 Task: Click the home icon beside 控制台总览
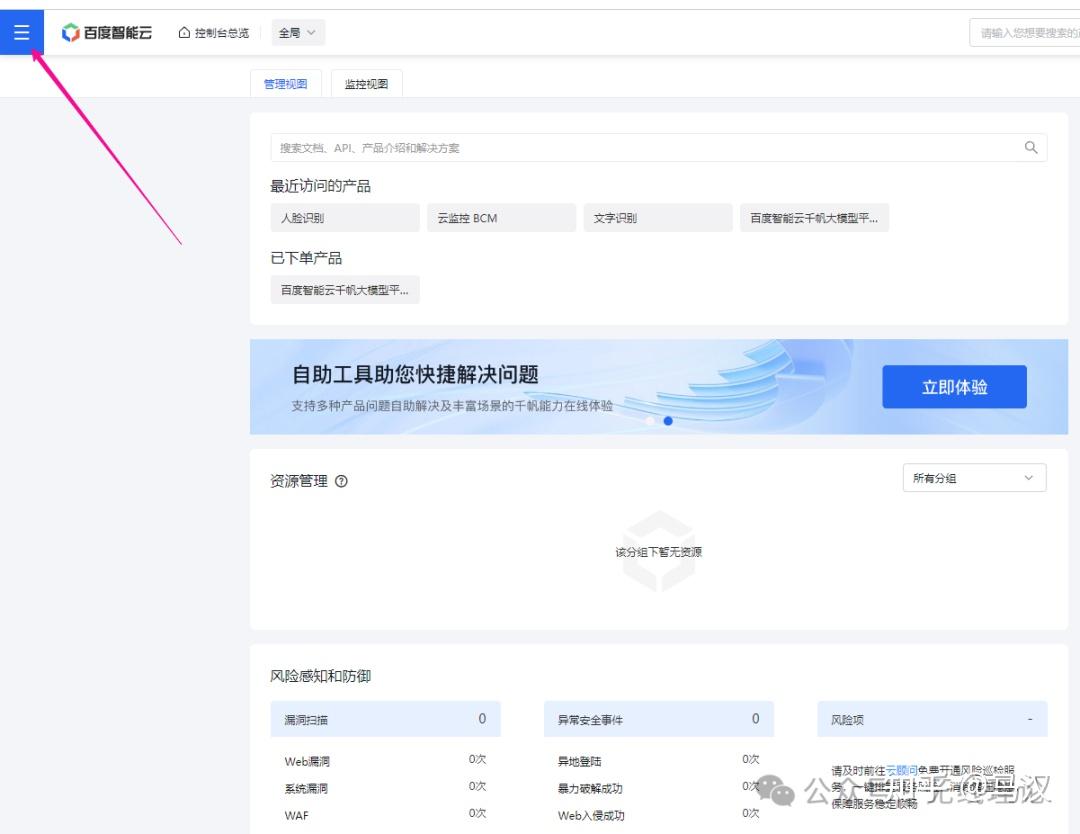(x=184, y=31)
